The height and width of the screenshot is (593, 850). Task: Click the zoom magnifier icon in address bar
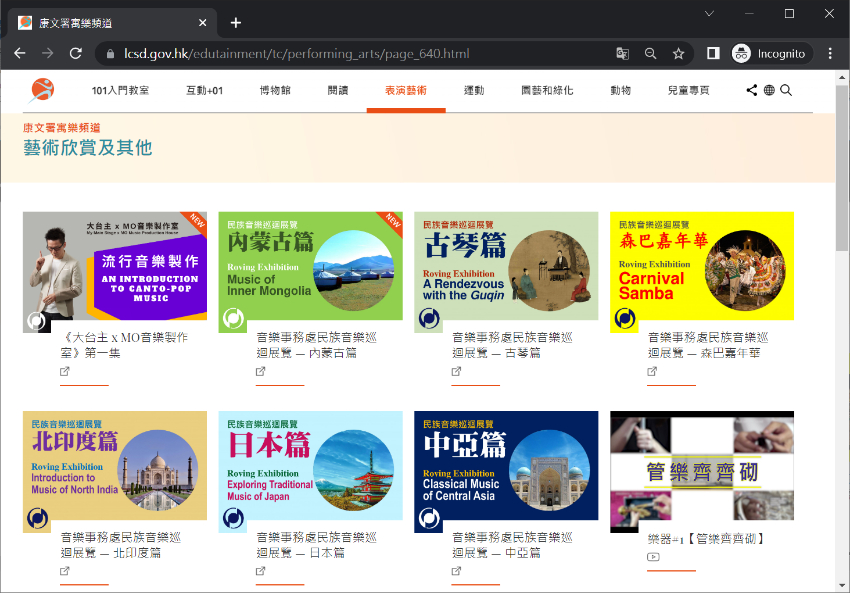coord(650,53)
